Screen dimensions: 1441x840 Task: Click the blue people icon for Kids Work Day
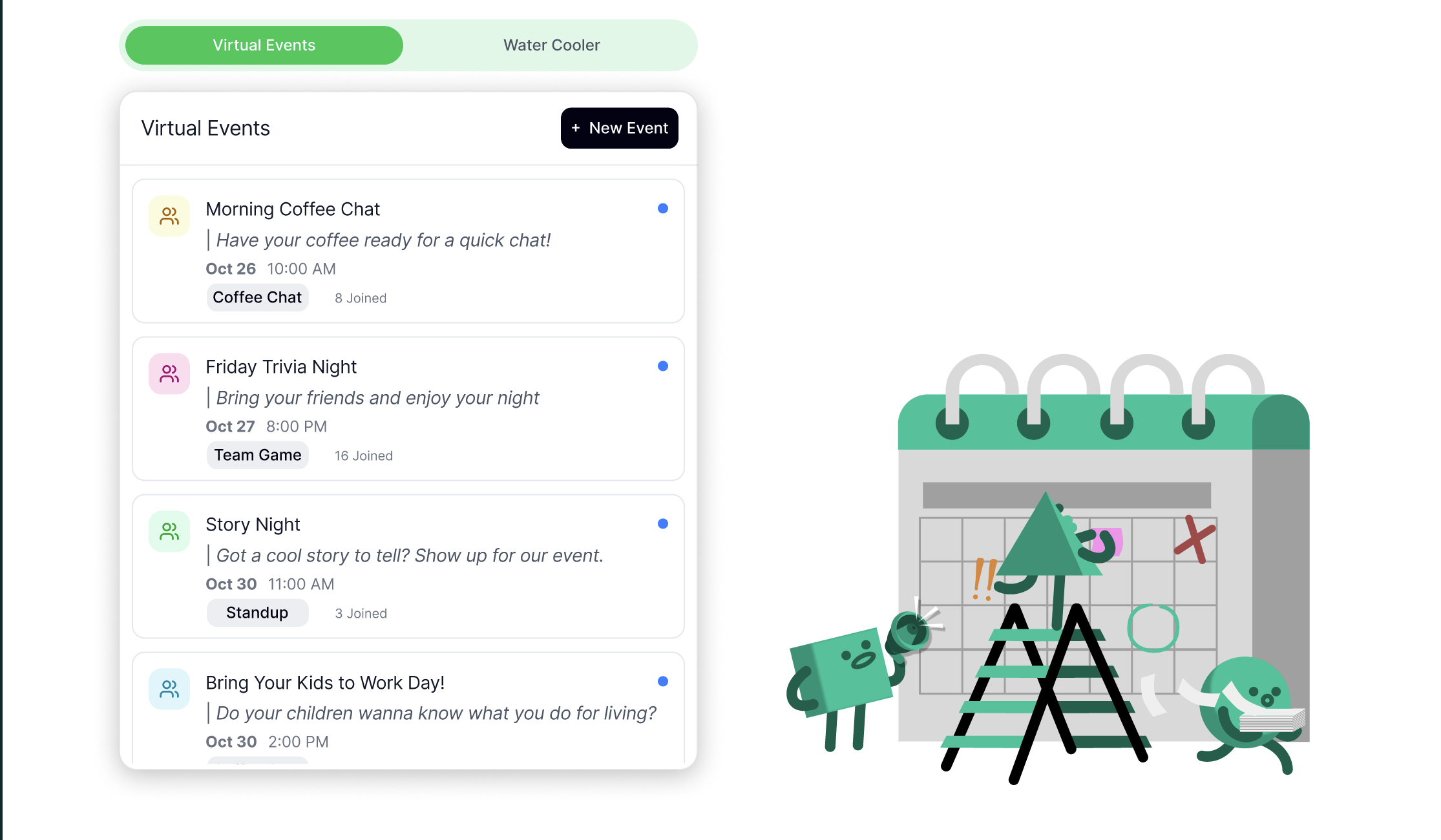pyautogui.click(x=169, y=689)
